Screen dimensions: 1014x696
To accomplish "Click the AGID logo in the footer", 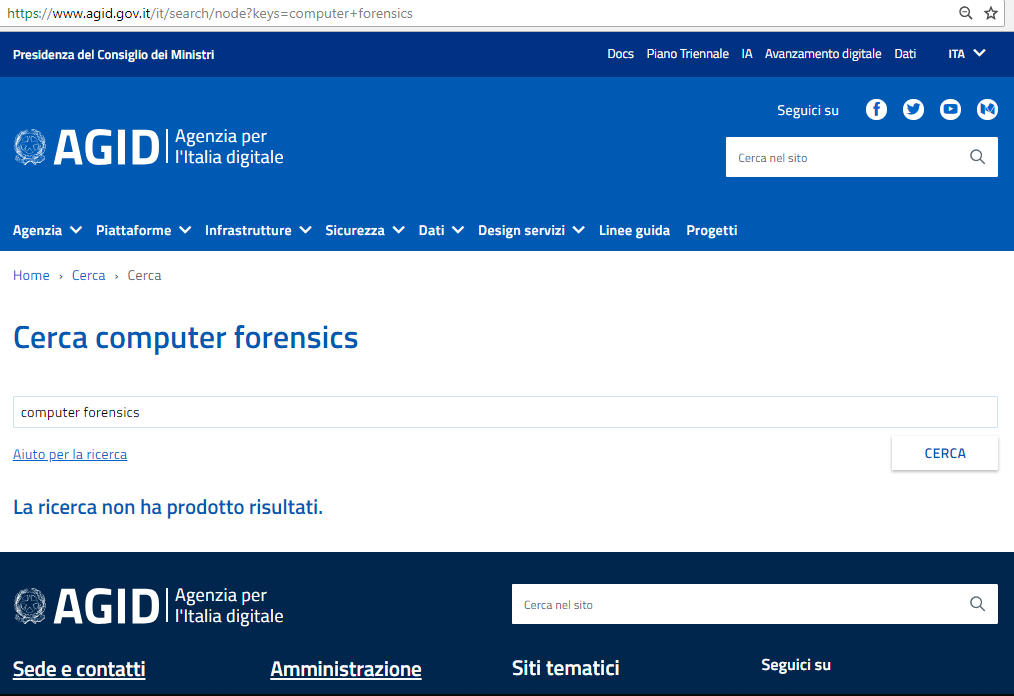I will pyautogui.click(x=148, y=606).
